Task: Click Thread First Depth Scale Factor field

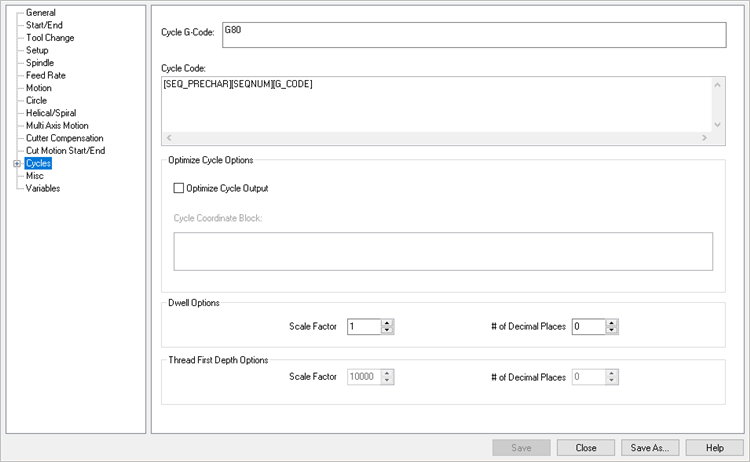Action: point(364,377)
